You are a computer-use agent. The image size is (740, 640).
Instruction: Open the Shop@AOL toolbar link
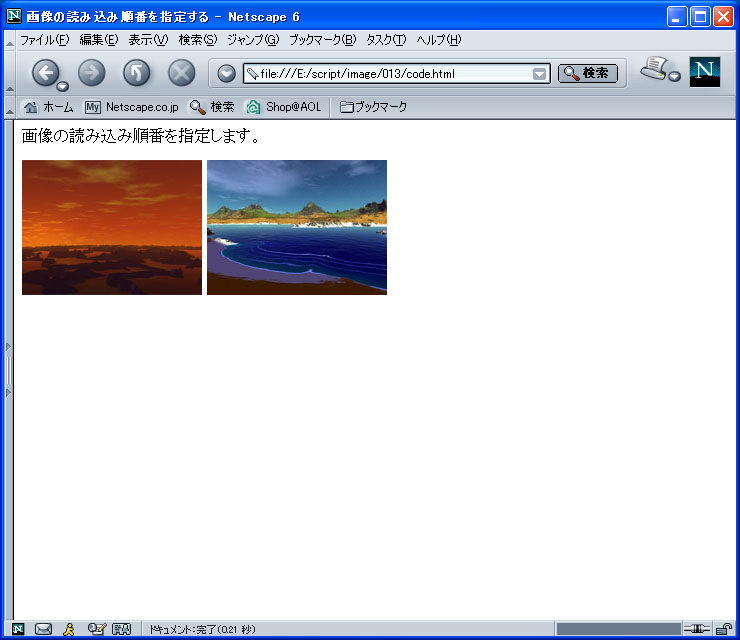click(x=284, y=107)
